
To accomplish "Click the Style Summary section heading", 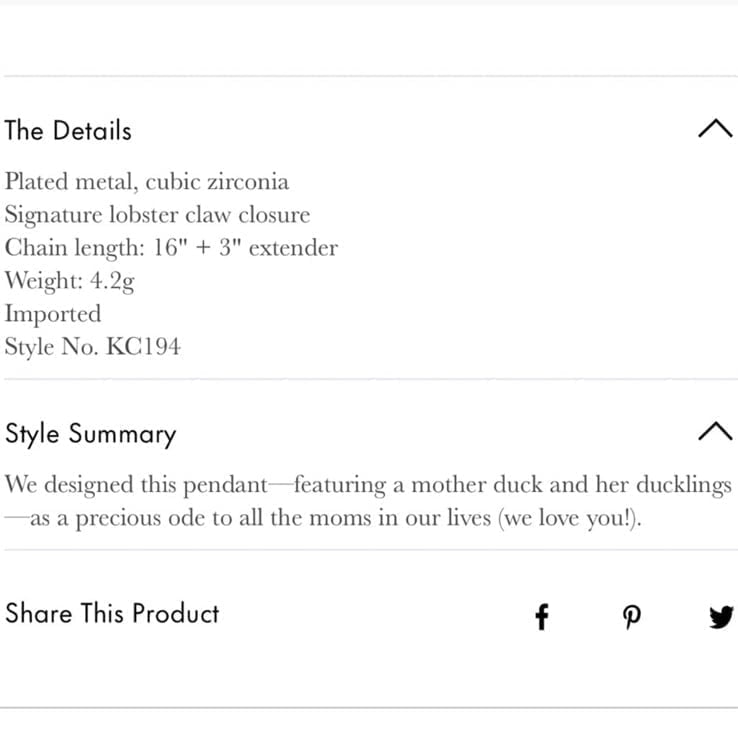I will [x=91, y=434].
